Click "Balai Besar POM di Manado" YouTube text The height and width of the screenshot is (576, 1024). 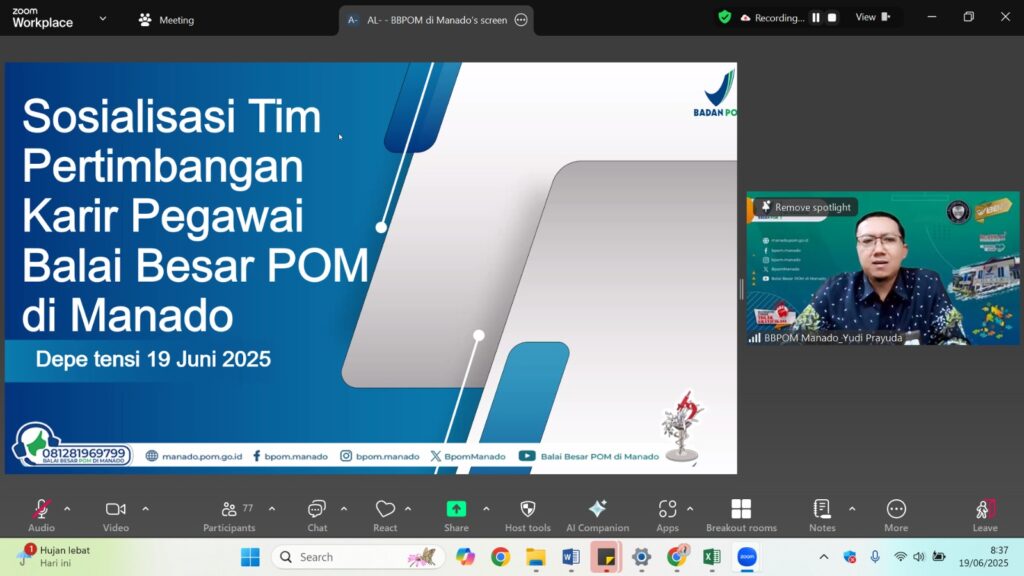pos(600,456)
